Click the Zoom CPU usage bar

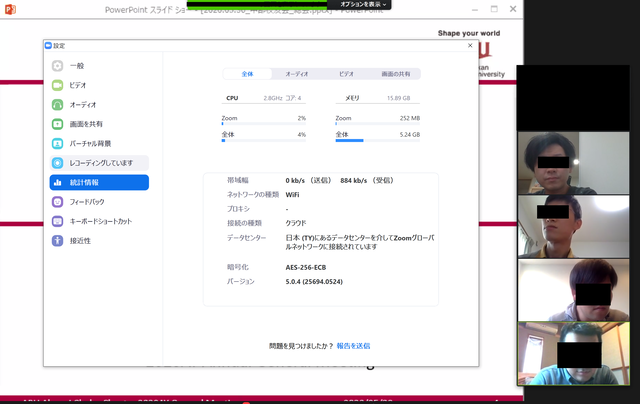[264, 124]
